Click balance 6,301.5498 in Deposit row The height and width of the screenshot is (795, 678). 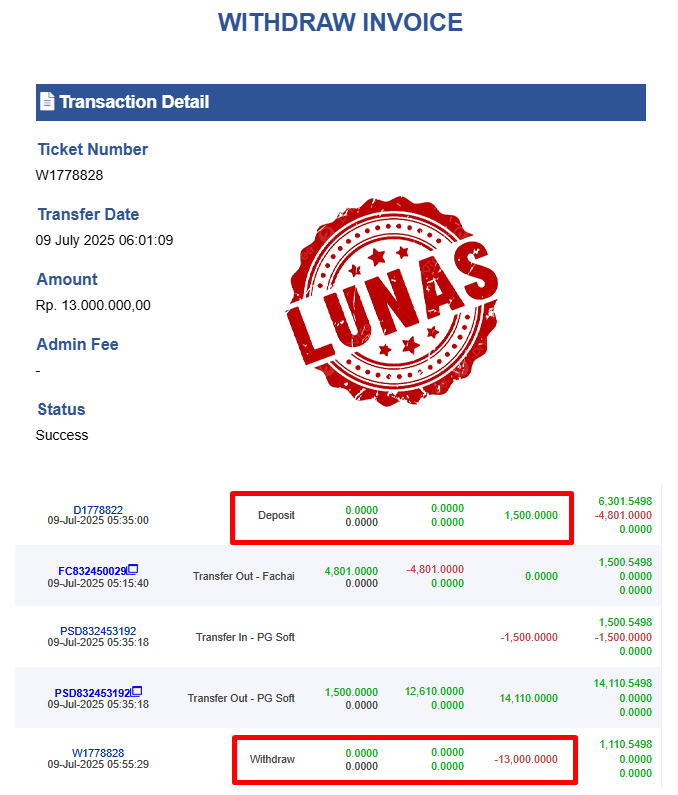coord(625,501)
